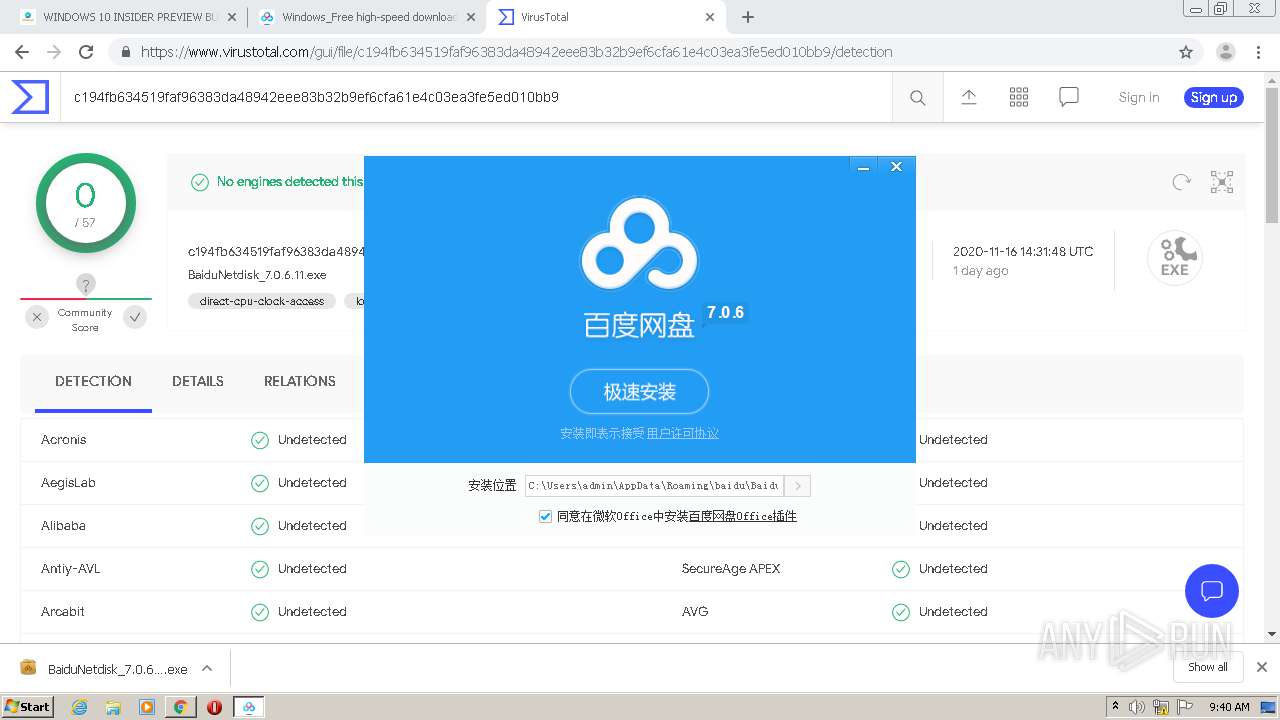Screen dimensions: 1280x720
Task: Click Show all downloads button
Action: click(1208, 667)
